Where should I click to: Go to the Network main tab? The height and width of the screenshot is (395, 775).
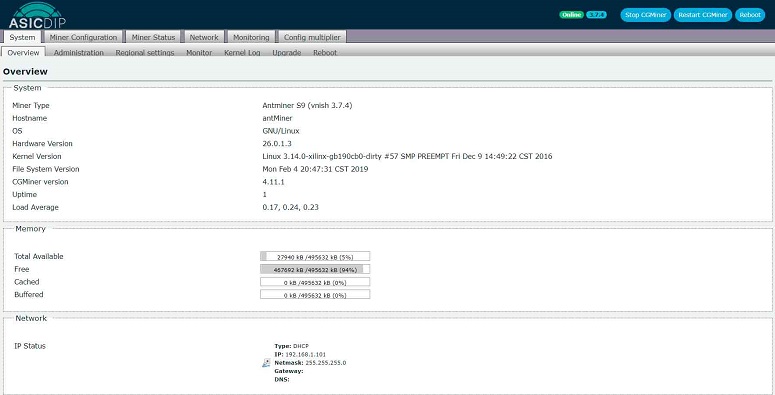click(x=204, y=37)
